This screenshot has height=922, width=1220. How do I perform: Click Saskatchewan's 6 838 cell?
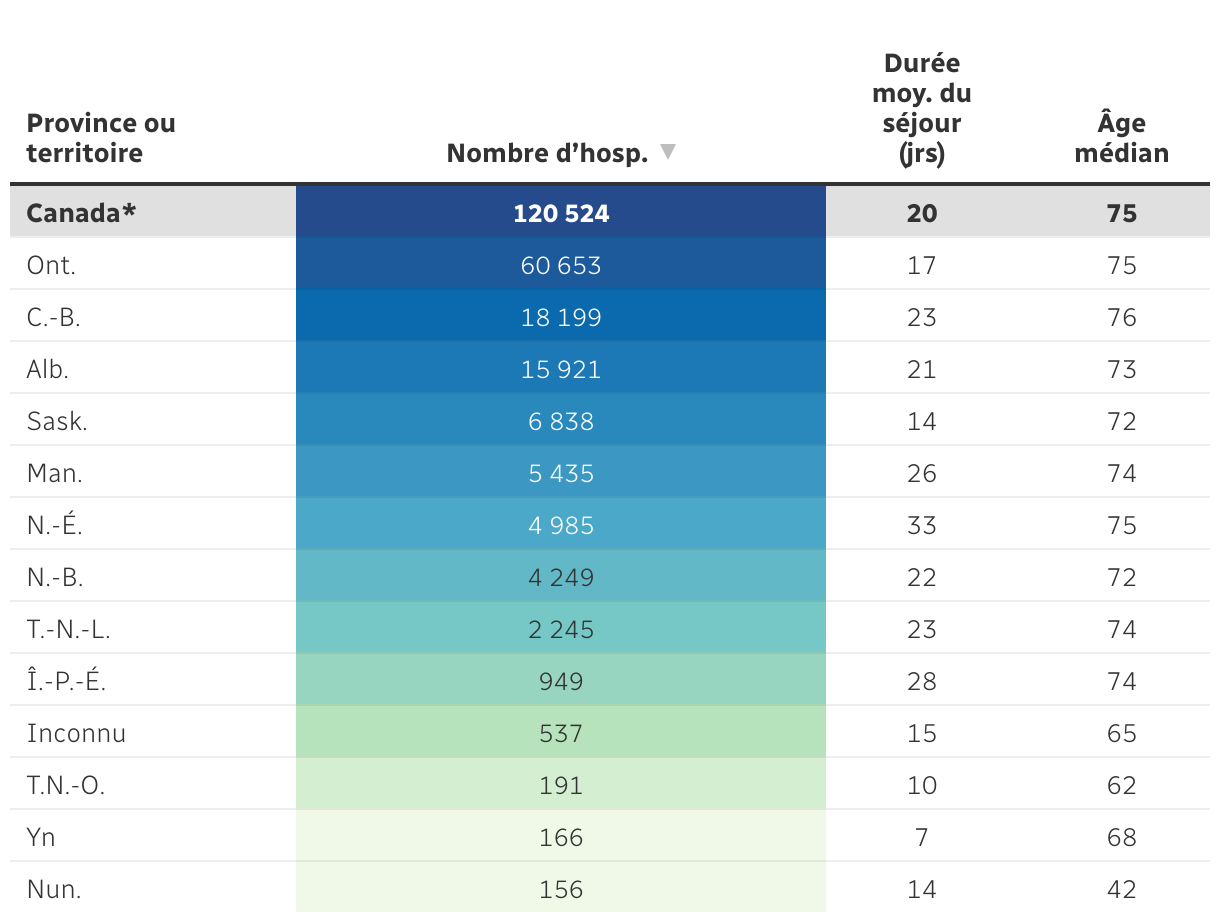(x=561, y=421)
